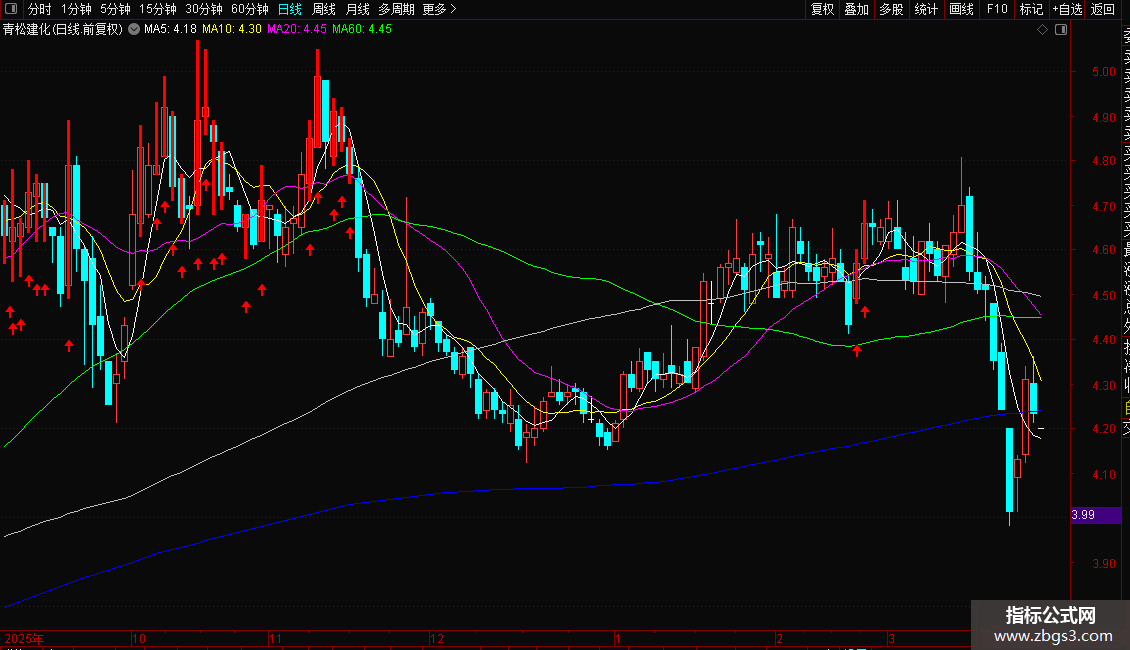
Task: Toggle the left sidebar panel icon
Action: point(11,9)
